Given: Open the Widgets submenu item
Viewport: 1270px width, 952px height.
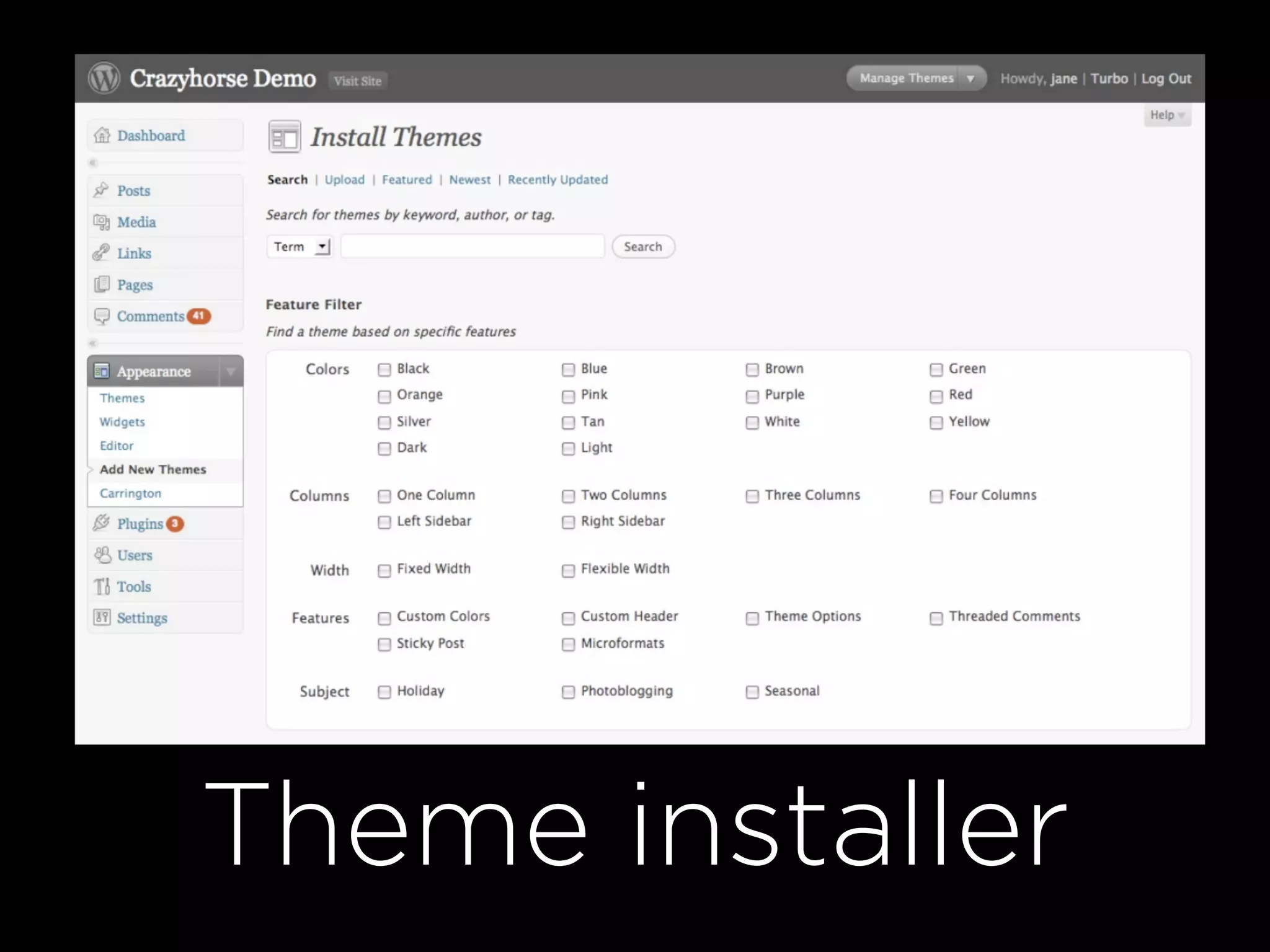Looking at the screenshot, I should point(122,422).
